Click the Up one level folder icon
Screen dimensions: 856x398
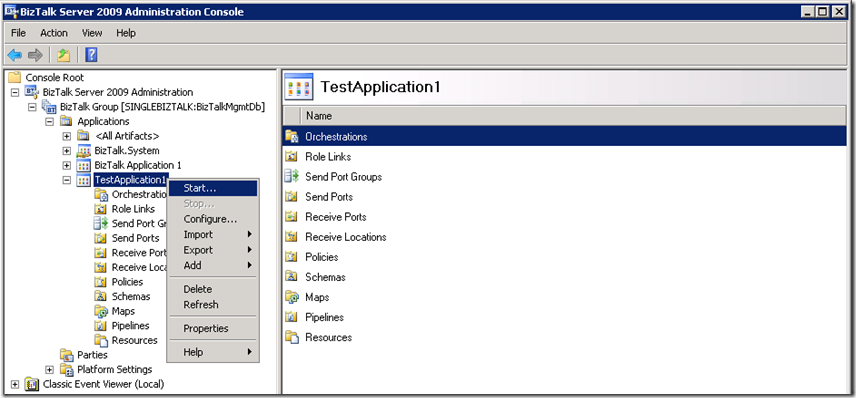tap(64, 55)
